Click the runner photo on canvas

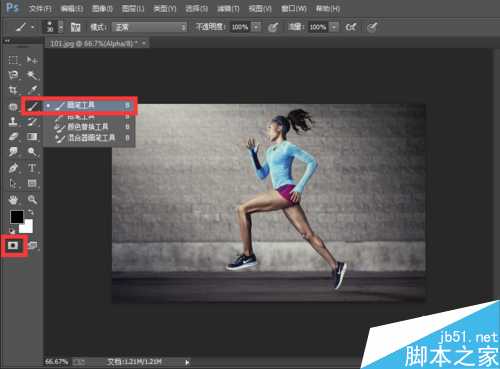pyautogui.click(x=268, y=203)
